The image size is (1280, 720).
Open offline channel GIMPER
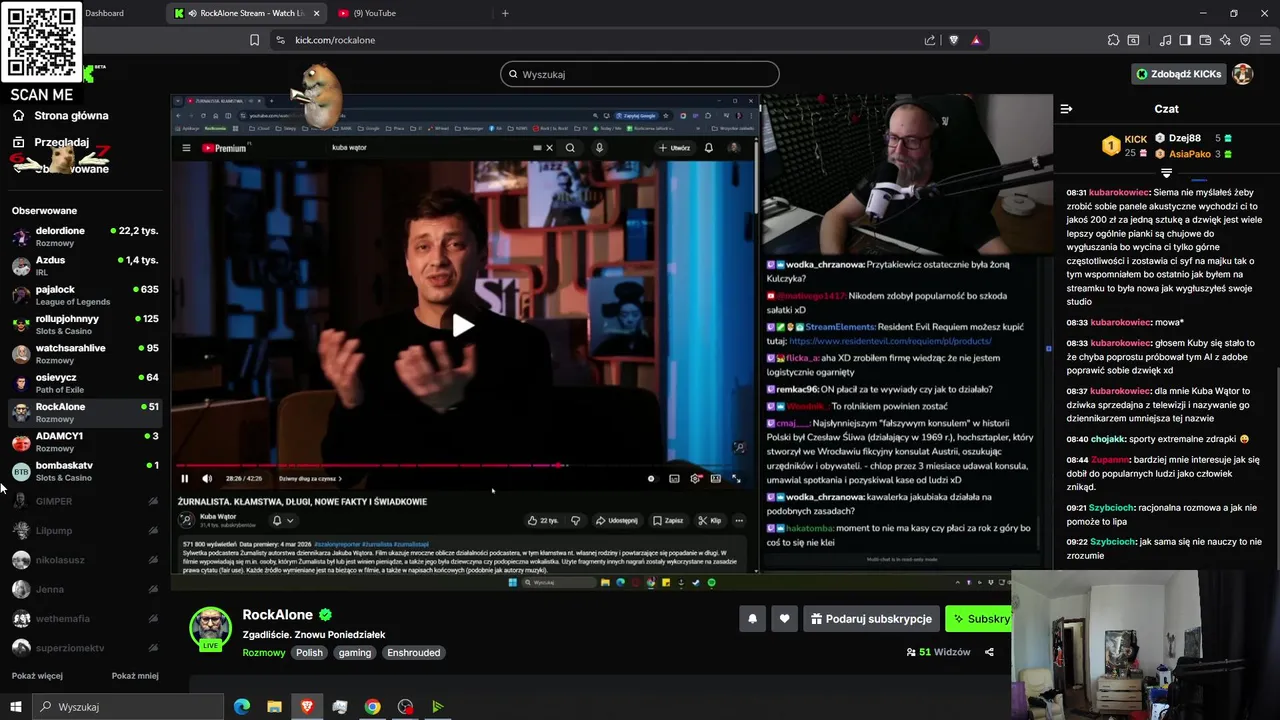tap(85, 501)
